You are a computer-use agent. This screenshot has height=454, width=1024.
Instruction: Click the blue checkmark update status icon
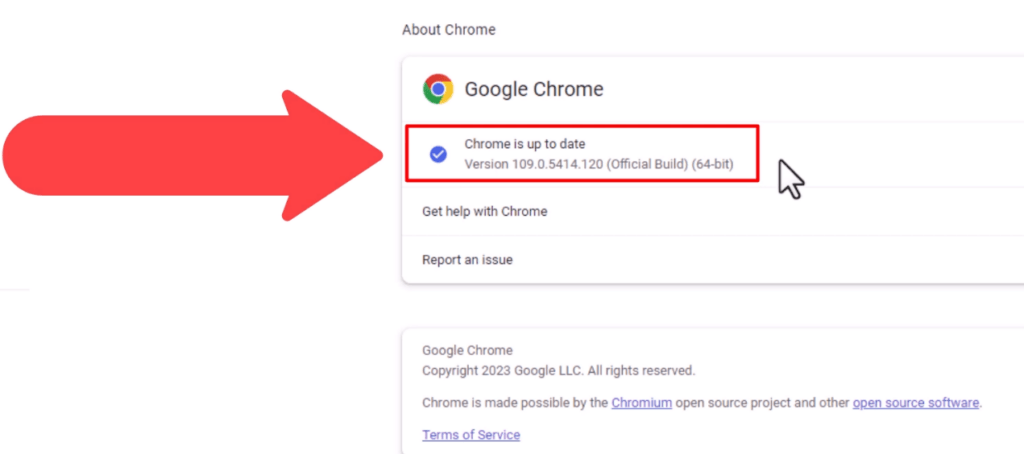click(438, 154)
